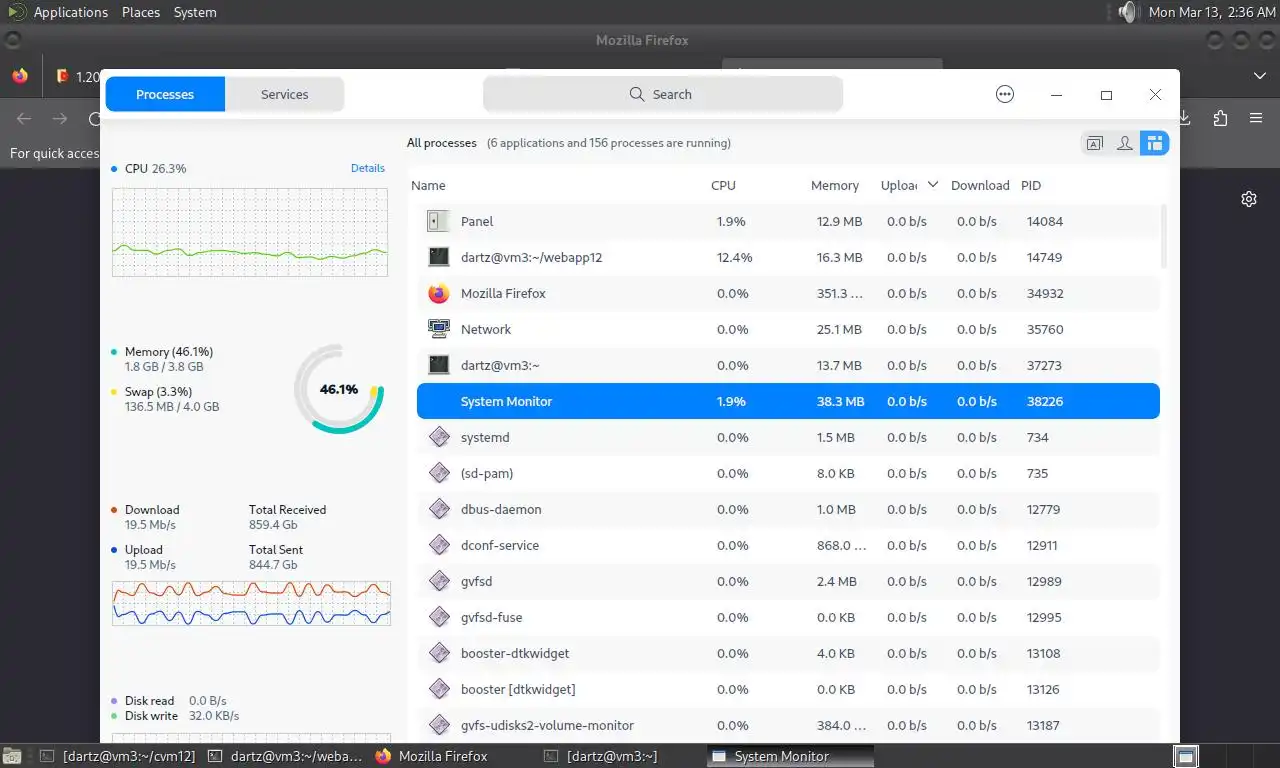Image resolution: width=1280 pixels, height=768 pixels.
Task: Click the process list vertical scrollbar
Action: (1163, 236)
